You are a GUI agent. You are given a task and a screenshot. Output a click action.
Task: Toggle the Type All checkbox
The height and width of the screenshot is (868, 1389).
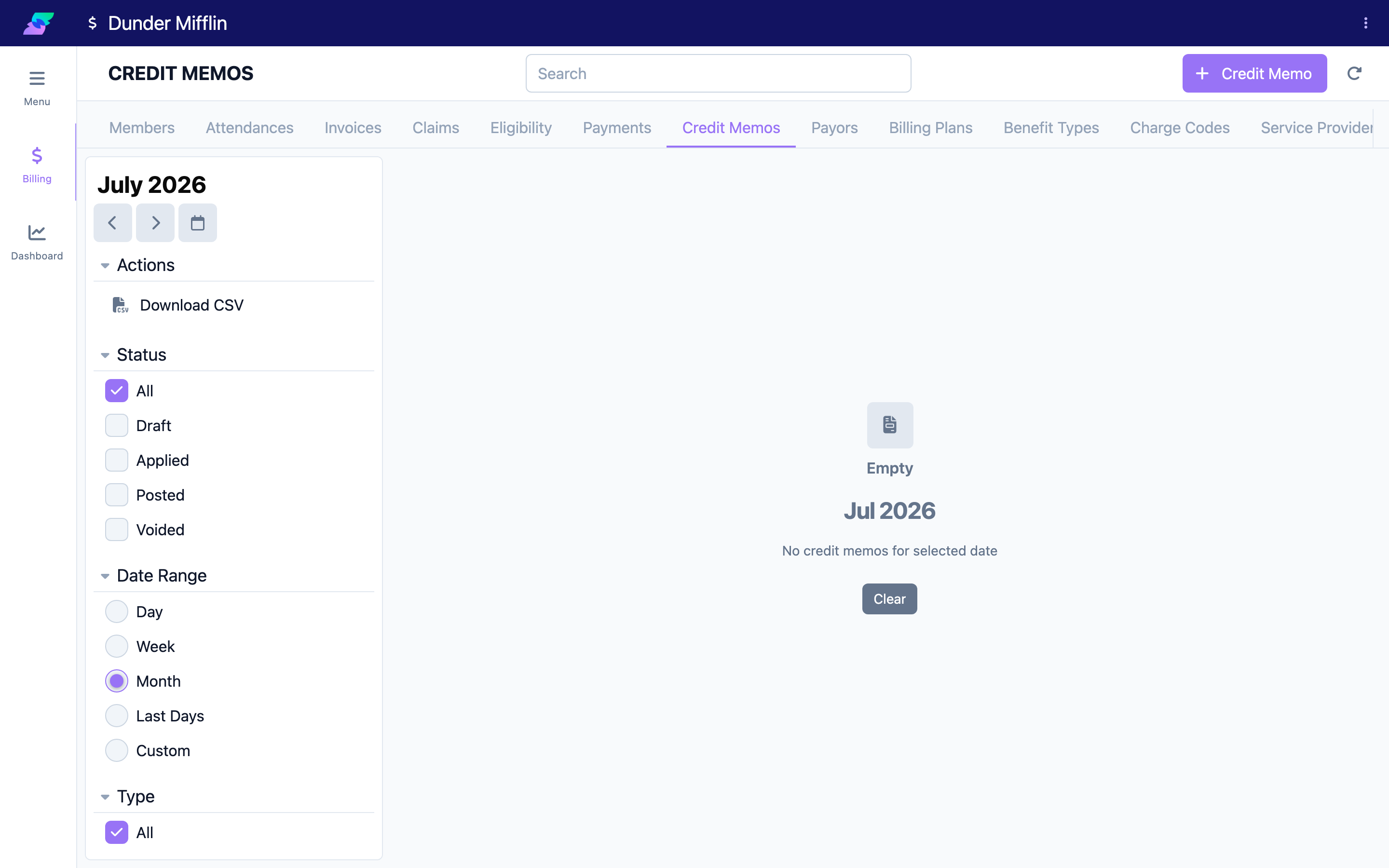117,832
